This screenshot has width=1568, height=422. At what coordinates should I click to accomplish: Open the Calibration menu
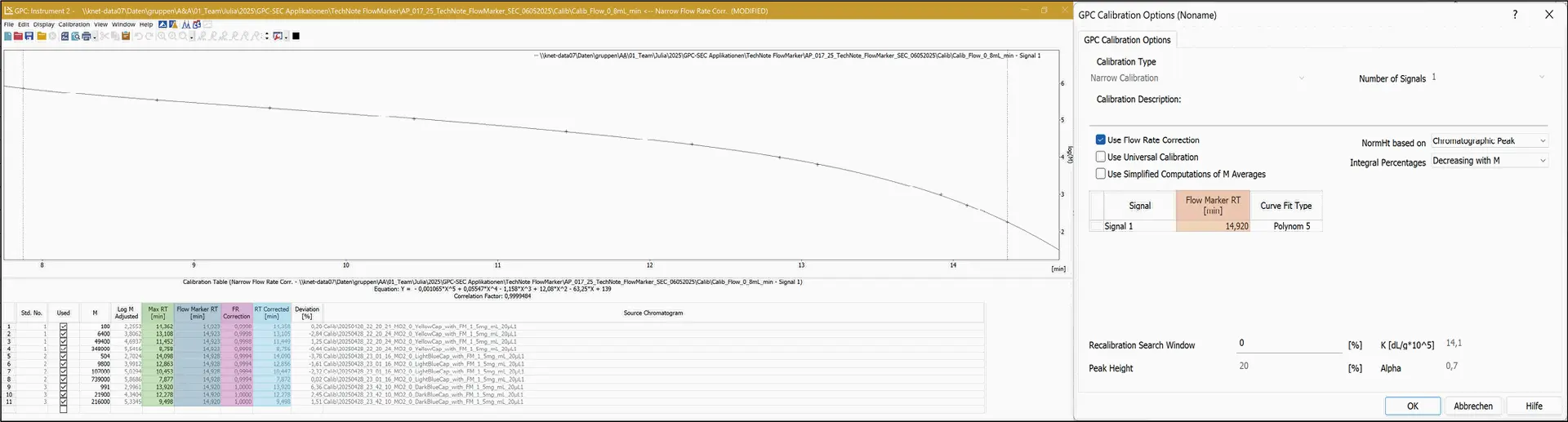(x=74, y=24)
